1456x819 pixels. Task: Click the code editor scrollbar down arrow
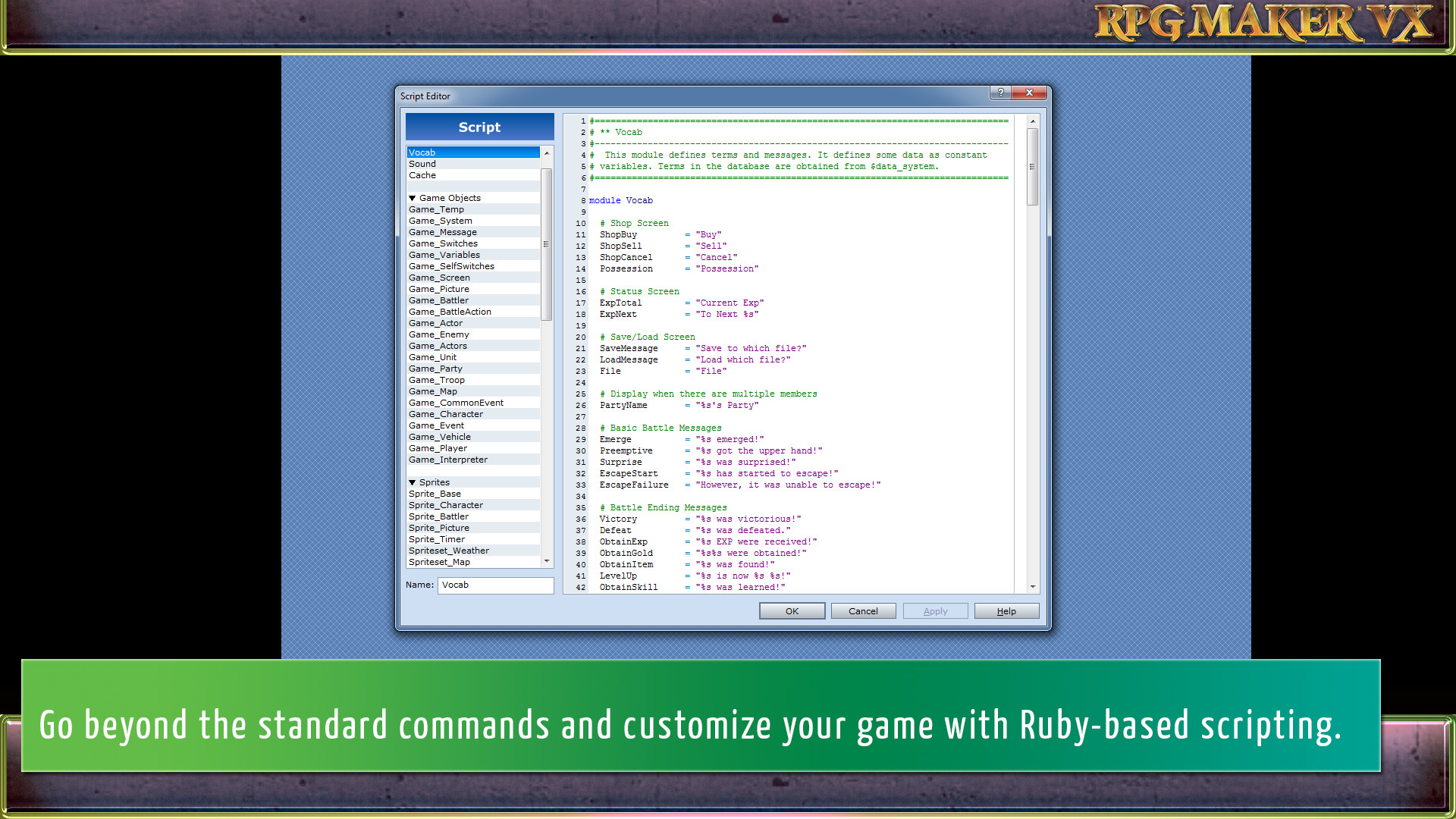tap(1033, 586)
